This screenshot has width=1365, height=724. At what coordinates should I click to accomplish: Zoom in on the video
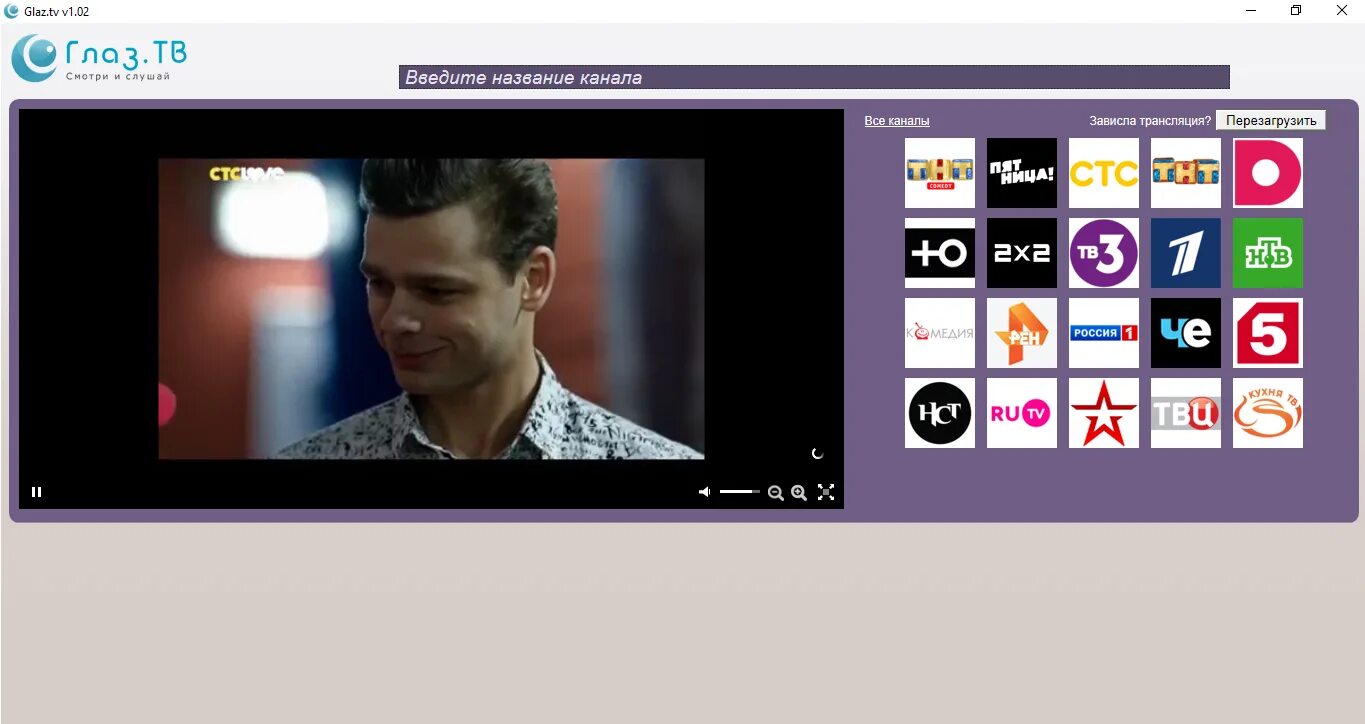pyautogui.click(x=798, y=492)
